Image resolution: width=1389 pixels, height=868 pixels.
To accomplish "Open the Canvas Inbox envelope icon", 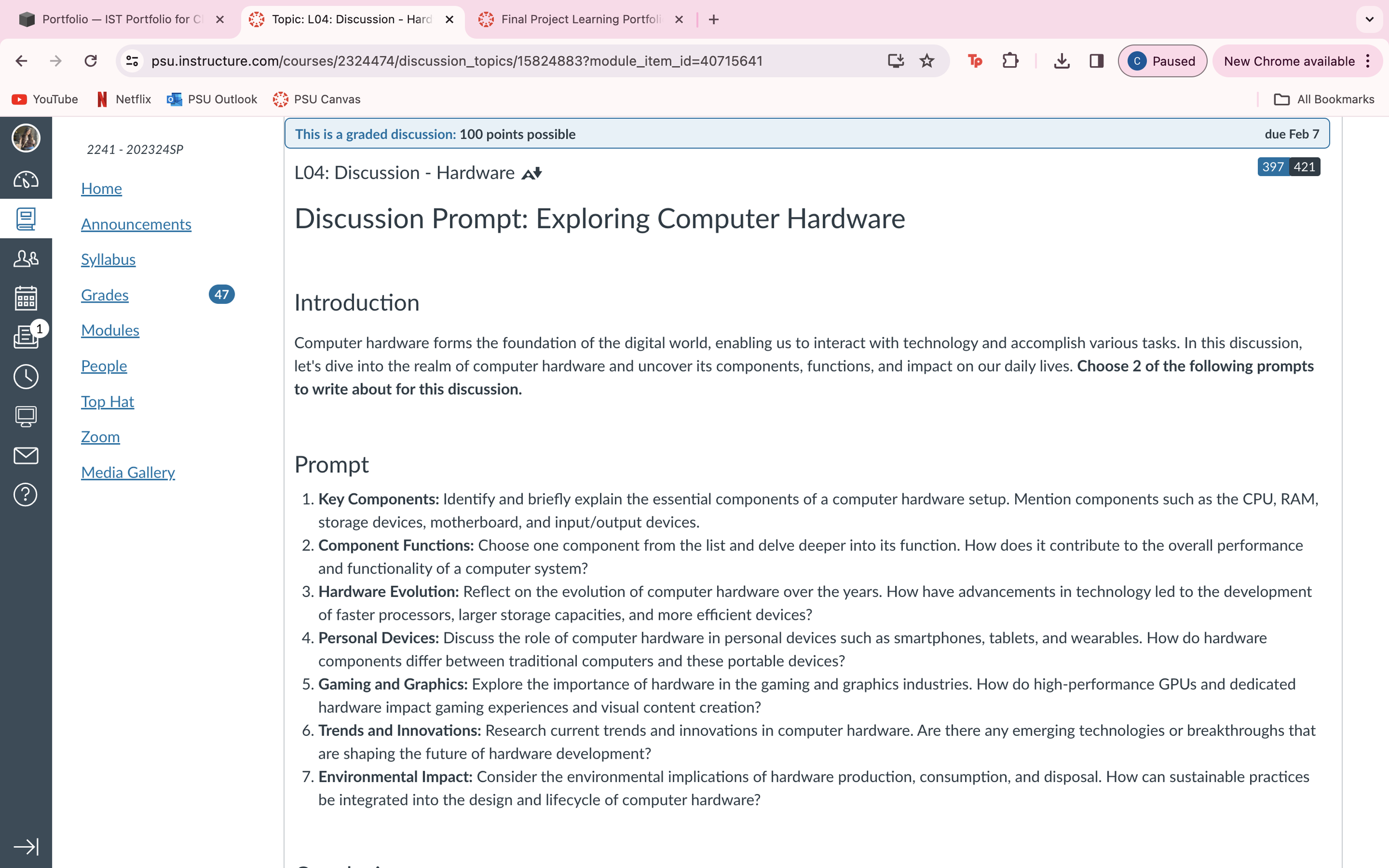I will point(26,455).
